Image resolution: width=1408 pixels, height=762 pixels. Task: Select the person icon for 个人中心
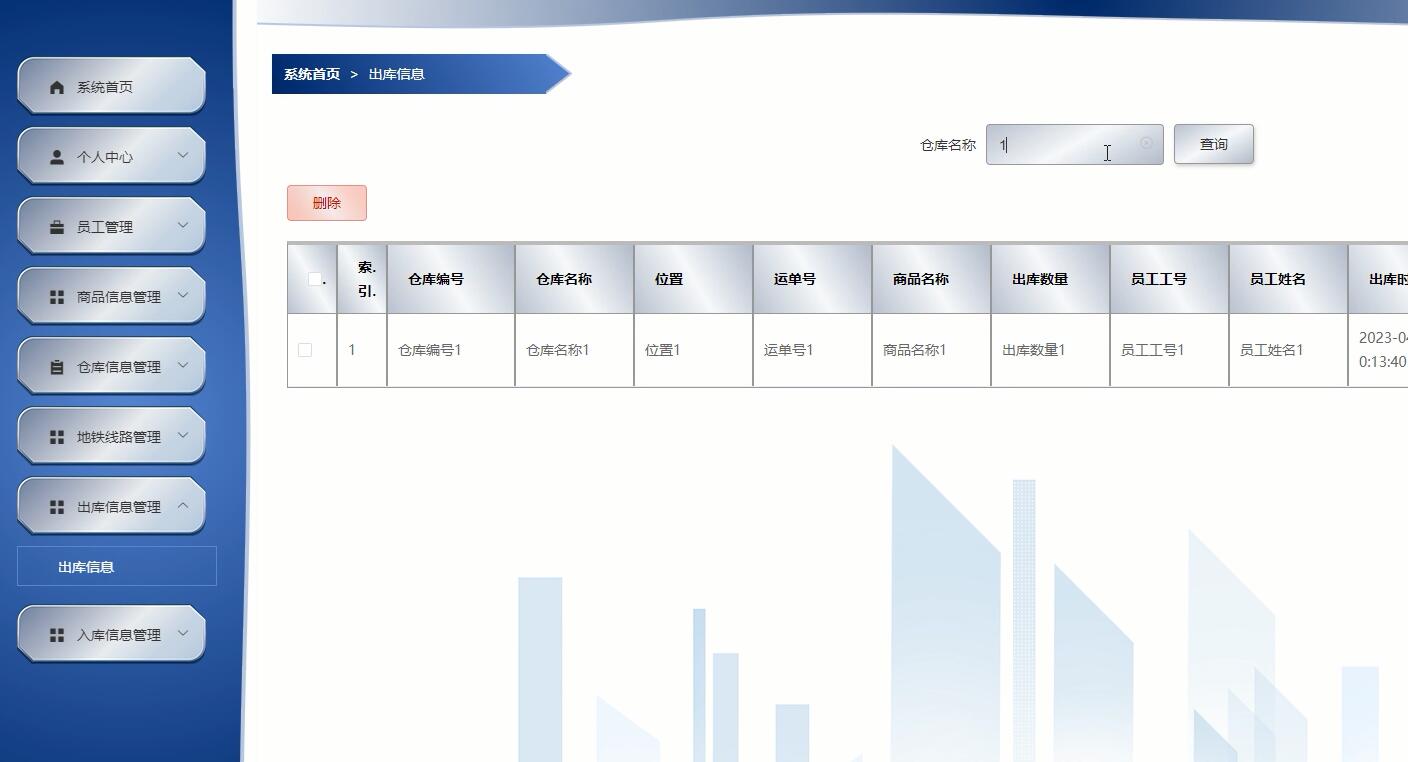pyautogui.click(x=56, y=156)
